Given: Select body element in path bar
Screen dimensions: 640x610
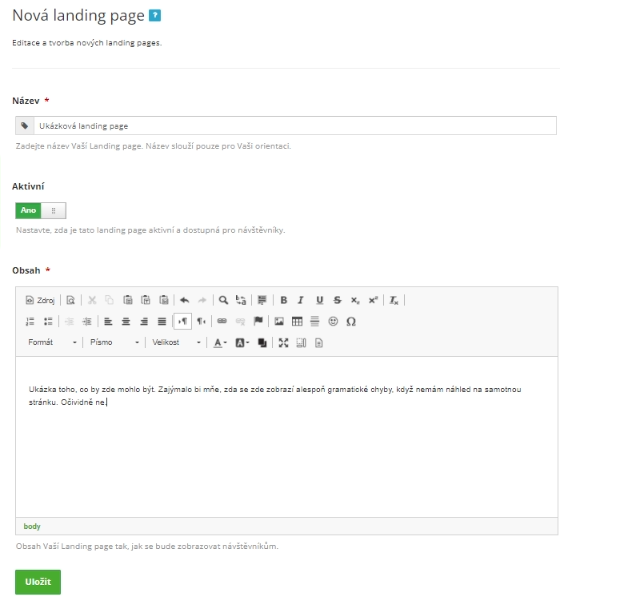Looking at the screenshot, I should pos(32,526).
